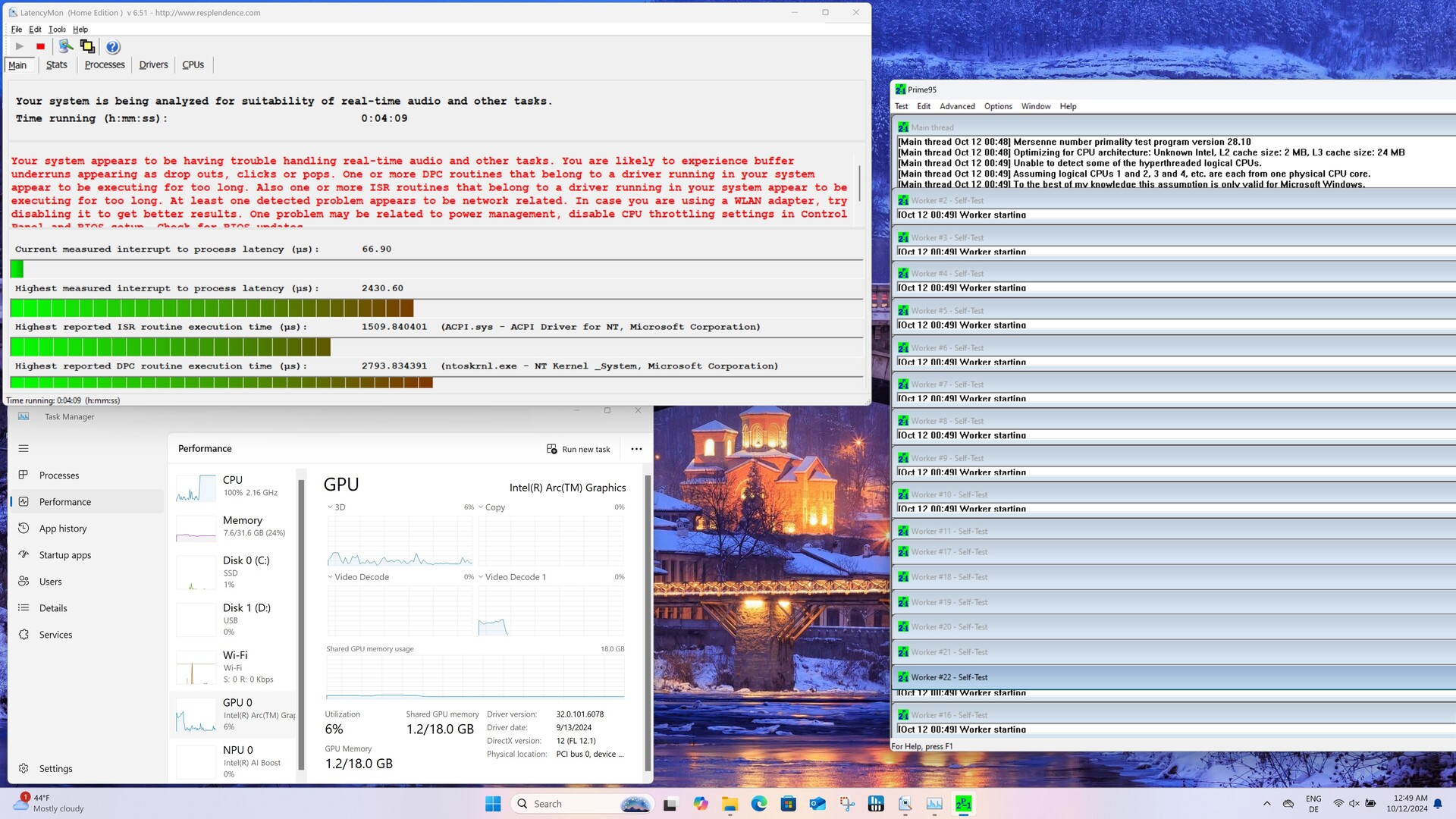Click the LatencyMon window-stack toolbar icon
Screen dimensions: 1456x819
pos(87,46)
